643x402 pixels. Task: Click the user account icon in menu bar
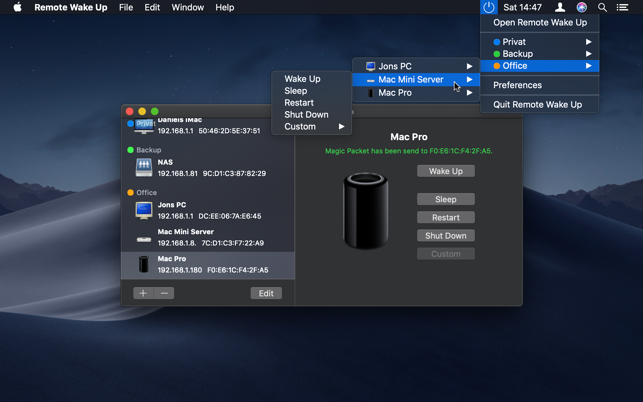[x=560, y=8]
